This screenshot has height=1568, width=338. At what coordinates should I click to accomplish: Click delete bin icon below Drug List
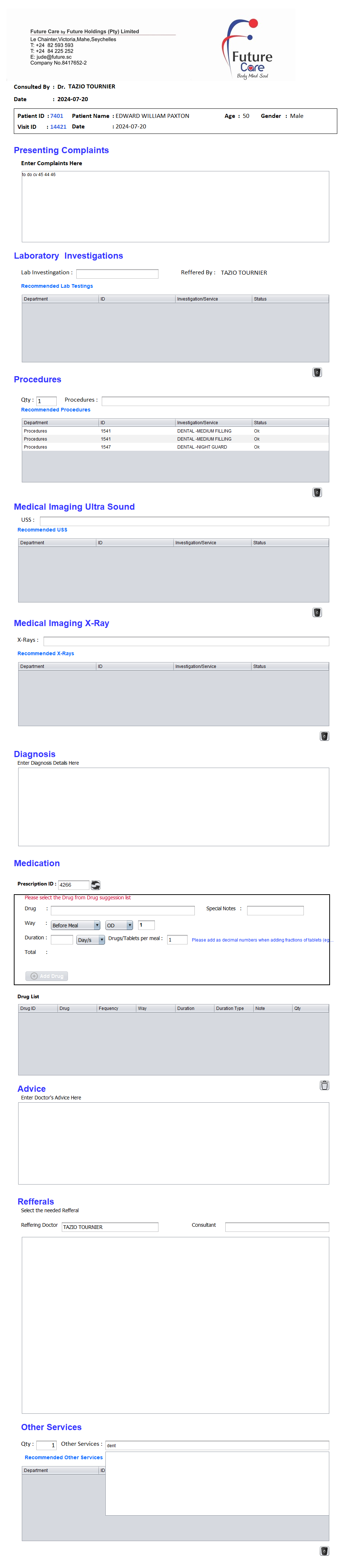pos(324,1085)
